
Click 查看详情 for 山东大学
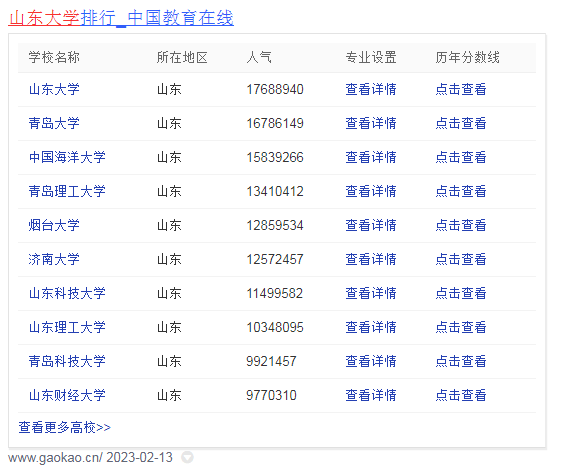(x=371, y=89)
